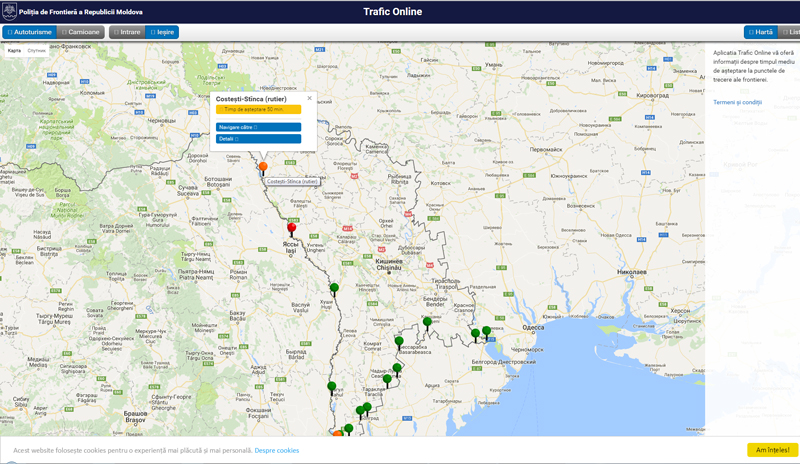Open the Despre cookies link
The height and width of the screenshot is (464, 800).
[277, 450]
